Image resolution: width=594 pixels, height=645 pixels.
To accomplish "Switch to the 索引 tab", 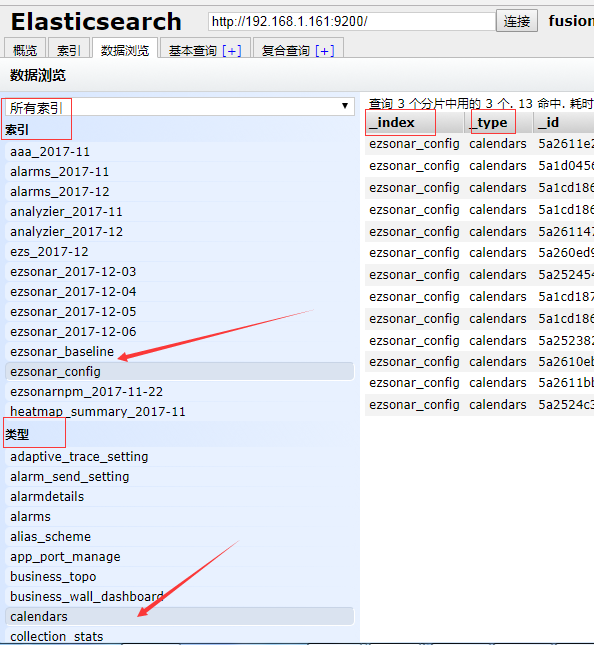I will [x=69, y=49].
